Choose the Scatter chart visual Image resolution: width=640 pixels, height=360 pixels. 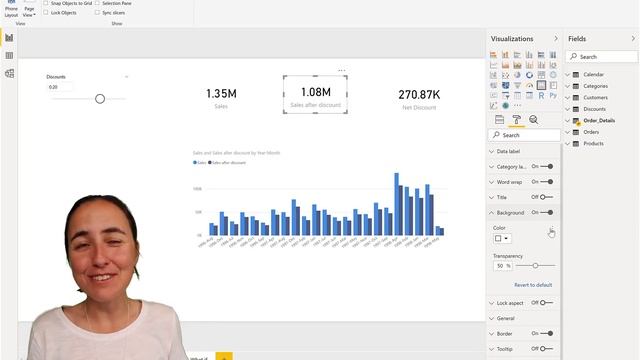pyautogui.click(x=505, y=75)
